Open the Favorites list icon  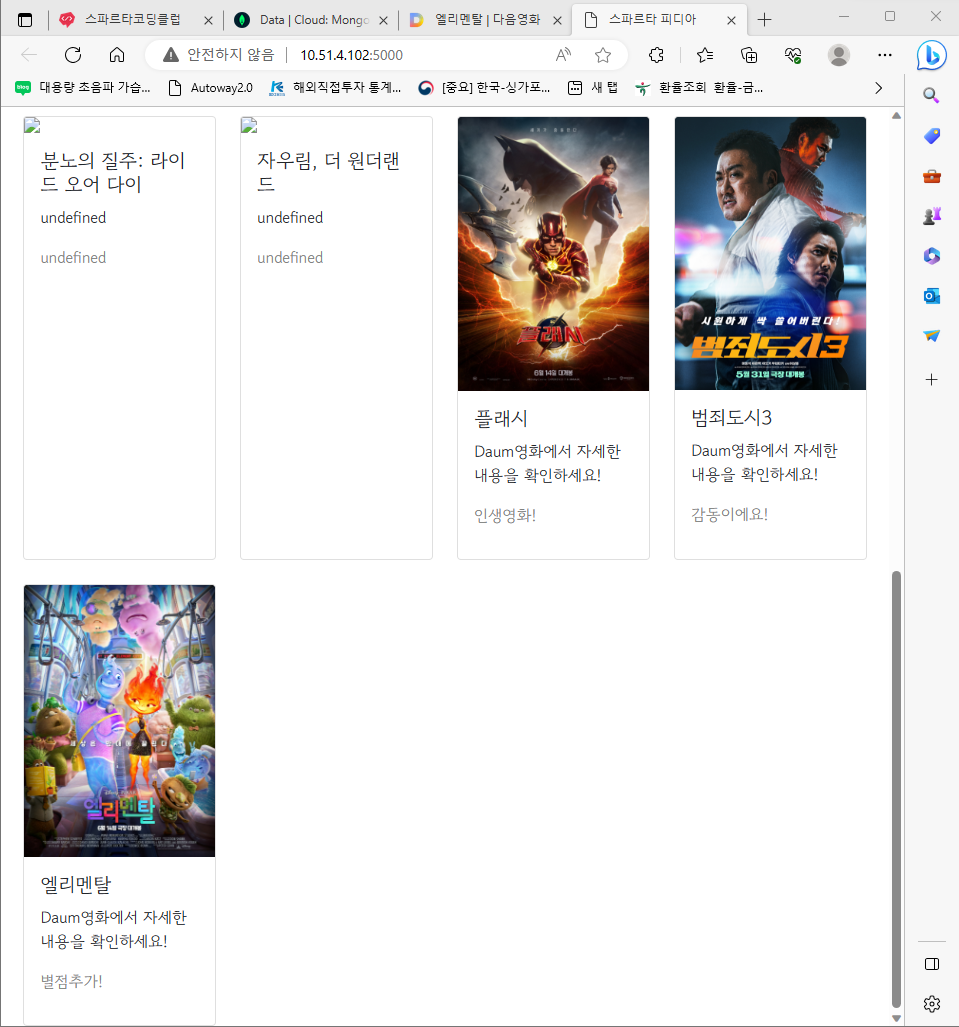[705, 55]
